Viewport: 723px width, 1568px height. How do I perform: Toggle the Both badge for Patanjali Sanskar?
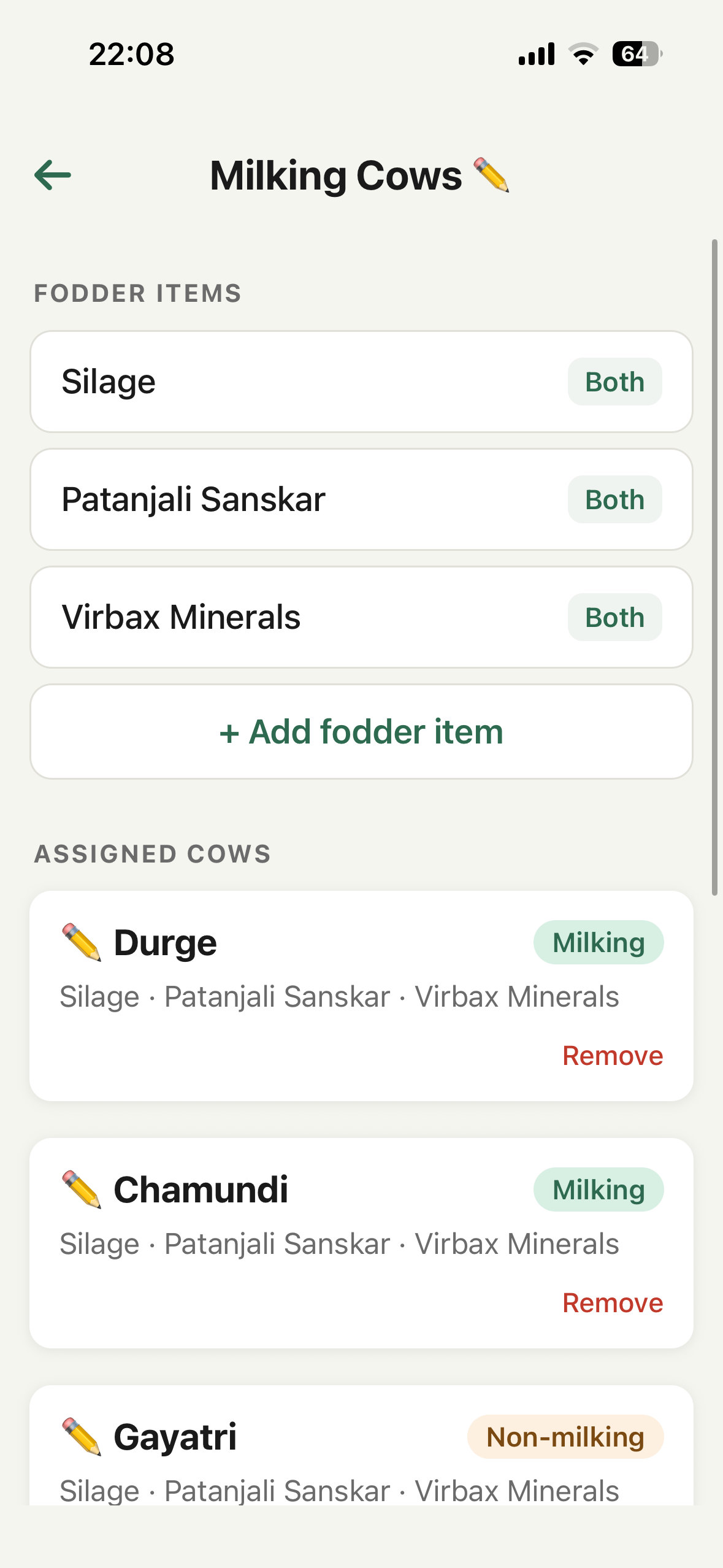pyautogui.click(x=614, y=499)
